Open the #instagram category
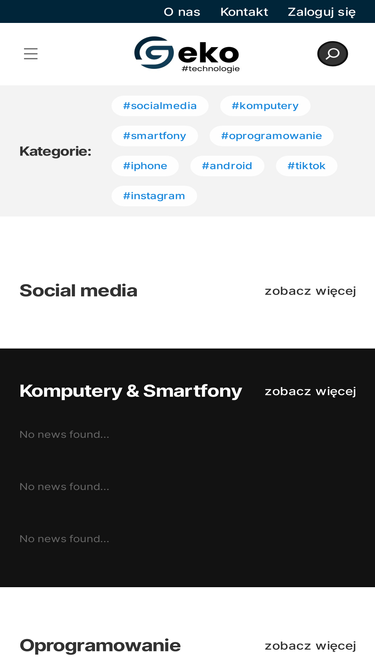375x667 pixels. [x=154, y=196]
